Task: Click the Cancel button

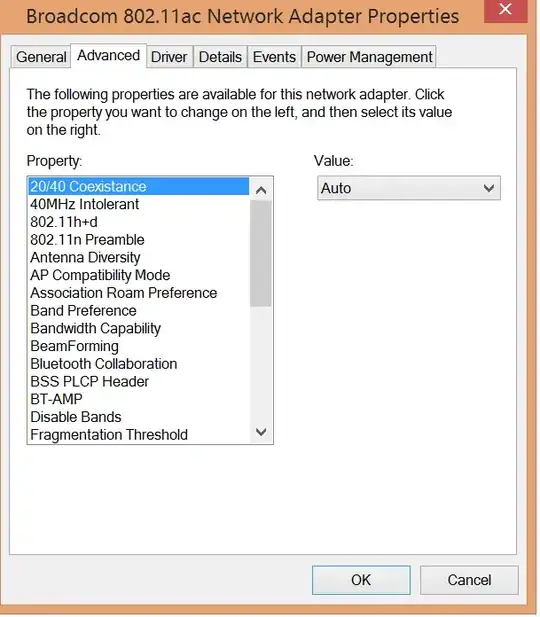Action: tap(469, 580)
